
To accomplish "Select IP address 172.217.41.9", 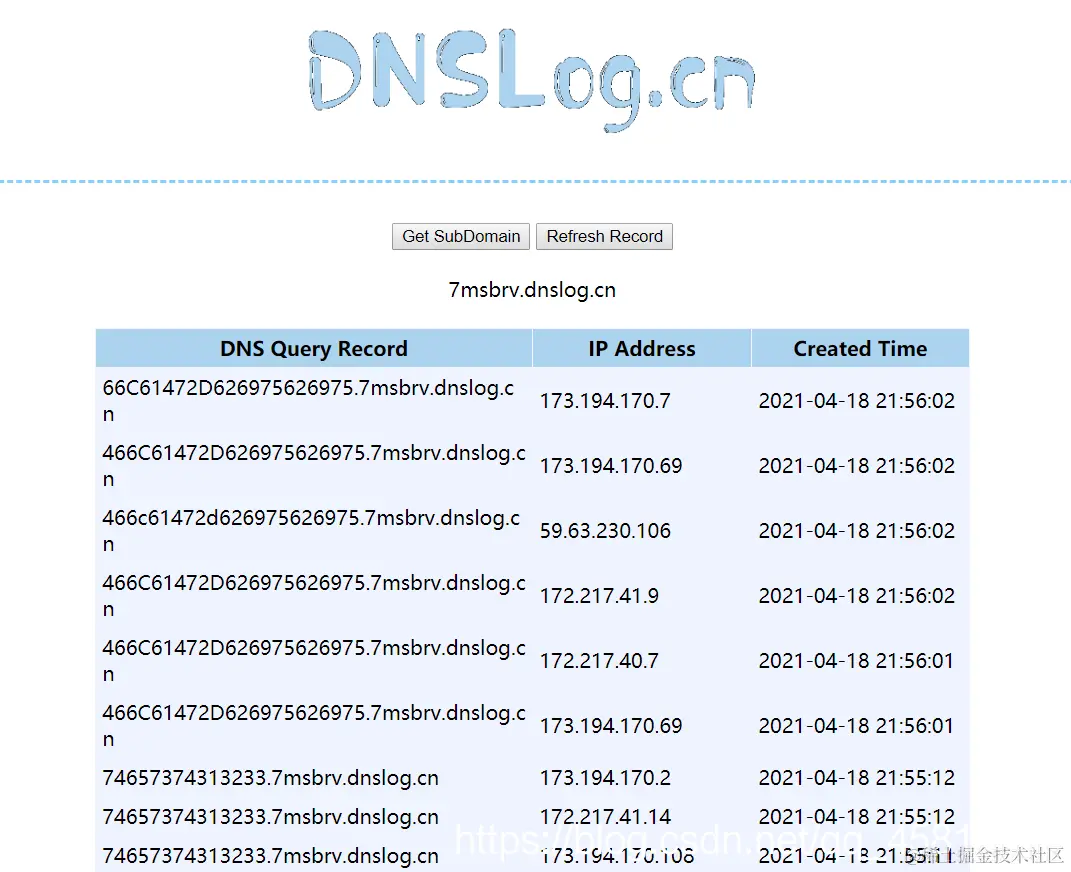I will coord(599,596).
